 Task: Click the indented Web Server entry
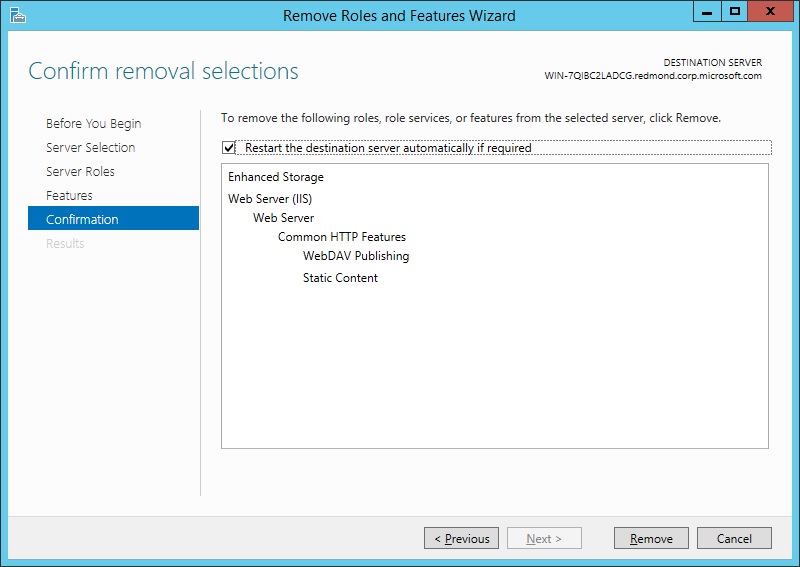(x=283, y=218)
